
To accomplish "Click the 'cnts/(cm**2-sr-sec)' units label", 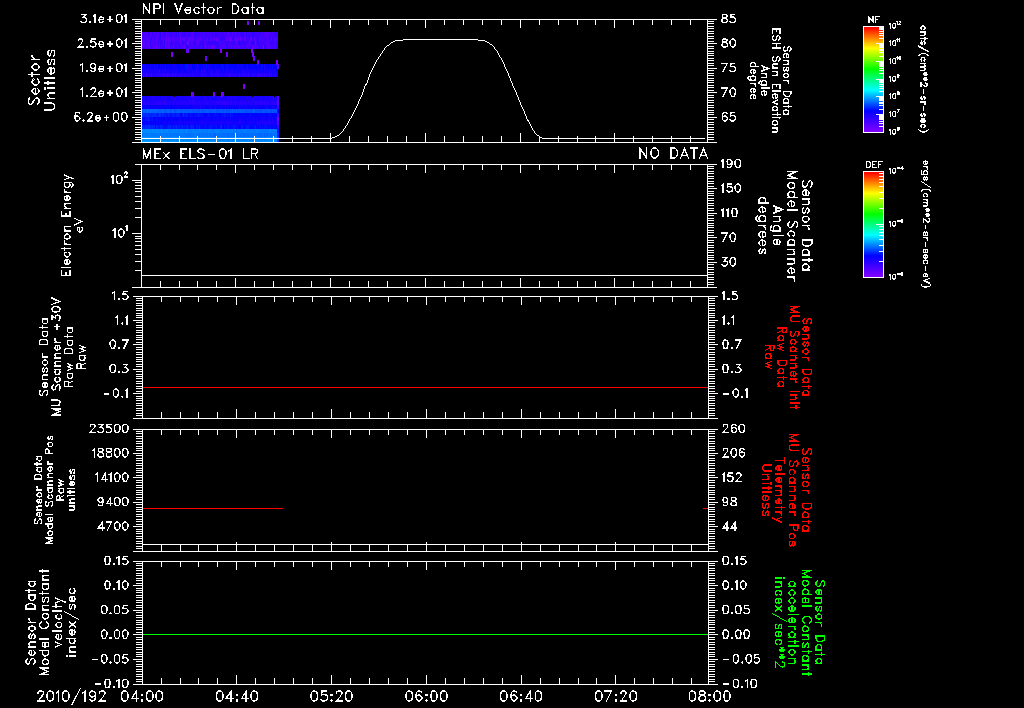I will click(922, 78).
